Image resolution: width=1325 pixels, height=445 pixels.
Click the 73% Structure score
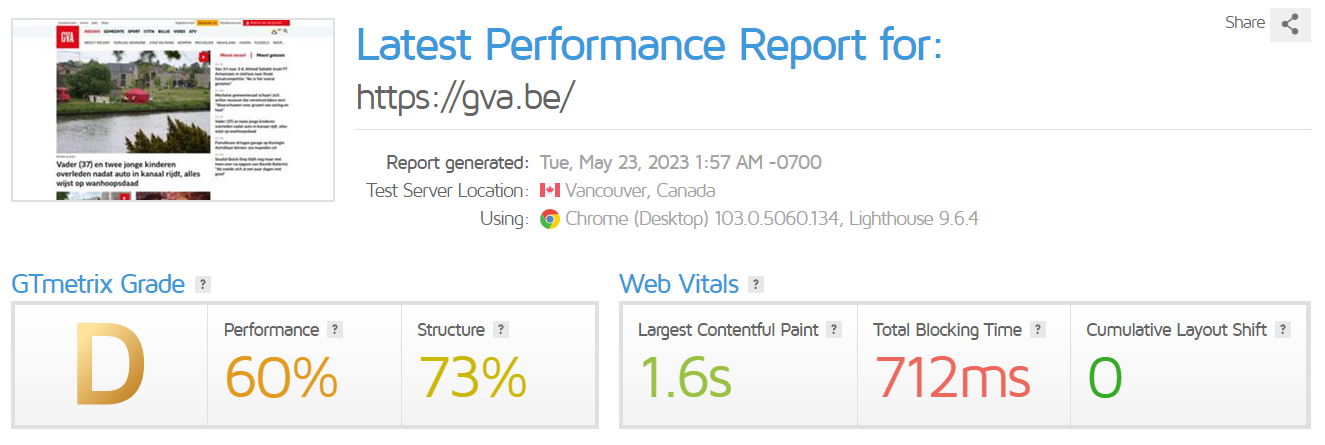click(x=472, y=377)
